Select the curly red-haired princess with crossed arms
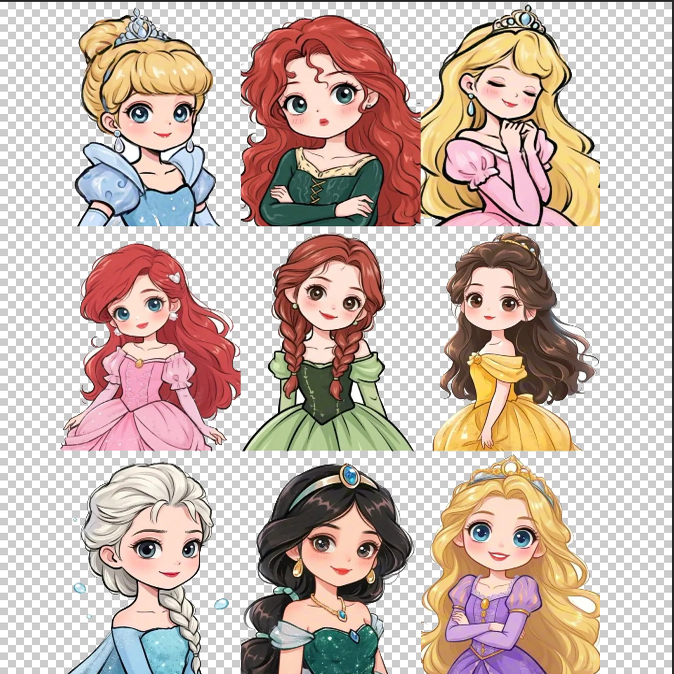The height and width of the screenshot is (674, 674). click(x=330, y=120)
